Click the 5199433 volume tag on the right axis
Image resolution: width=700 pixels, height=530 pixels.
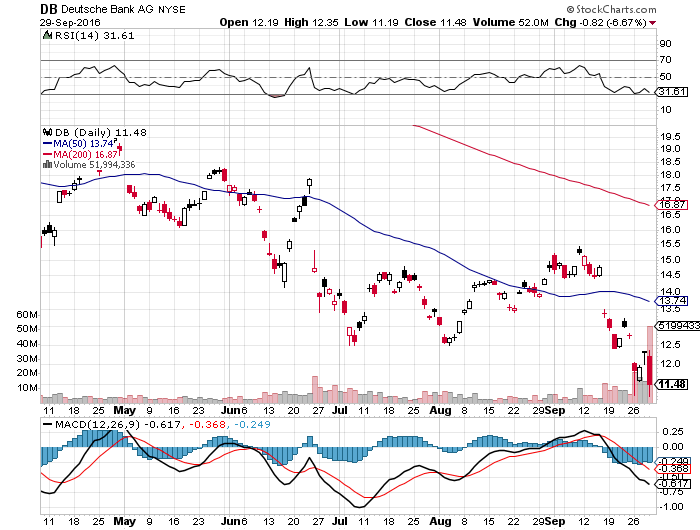pos(678,326)
